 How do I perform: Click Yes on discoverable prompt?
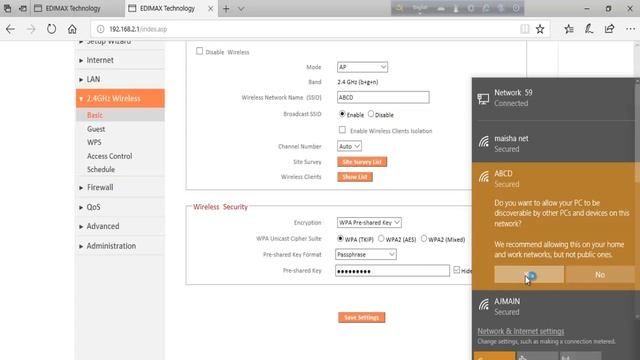pos(529,275)
